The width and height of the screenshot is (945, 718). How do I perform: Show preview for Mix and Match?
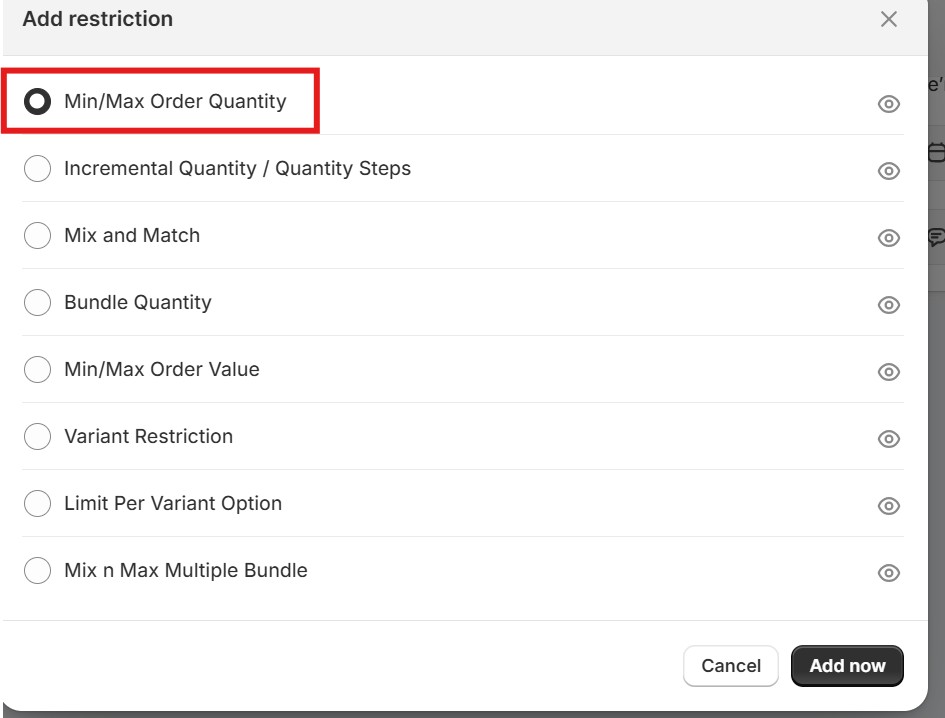(x=888, y=237)
